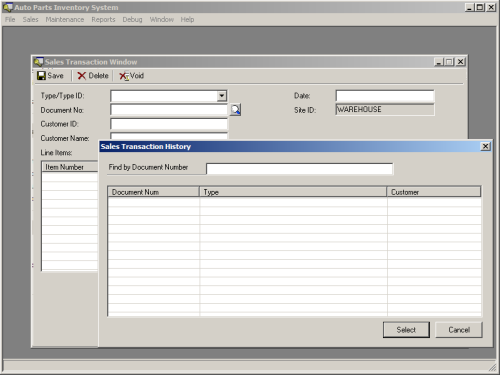The image size is (500, 375).
Task: Click the Void toolbar button
Action: pos(132,76)
